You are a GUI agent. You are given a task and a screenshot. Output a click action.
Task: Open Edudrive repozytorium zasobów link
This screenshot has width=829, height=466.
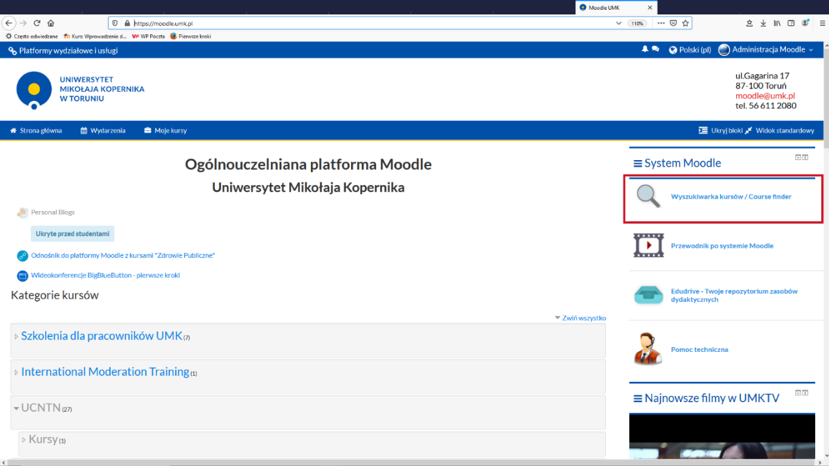pos(734,295)
